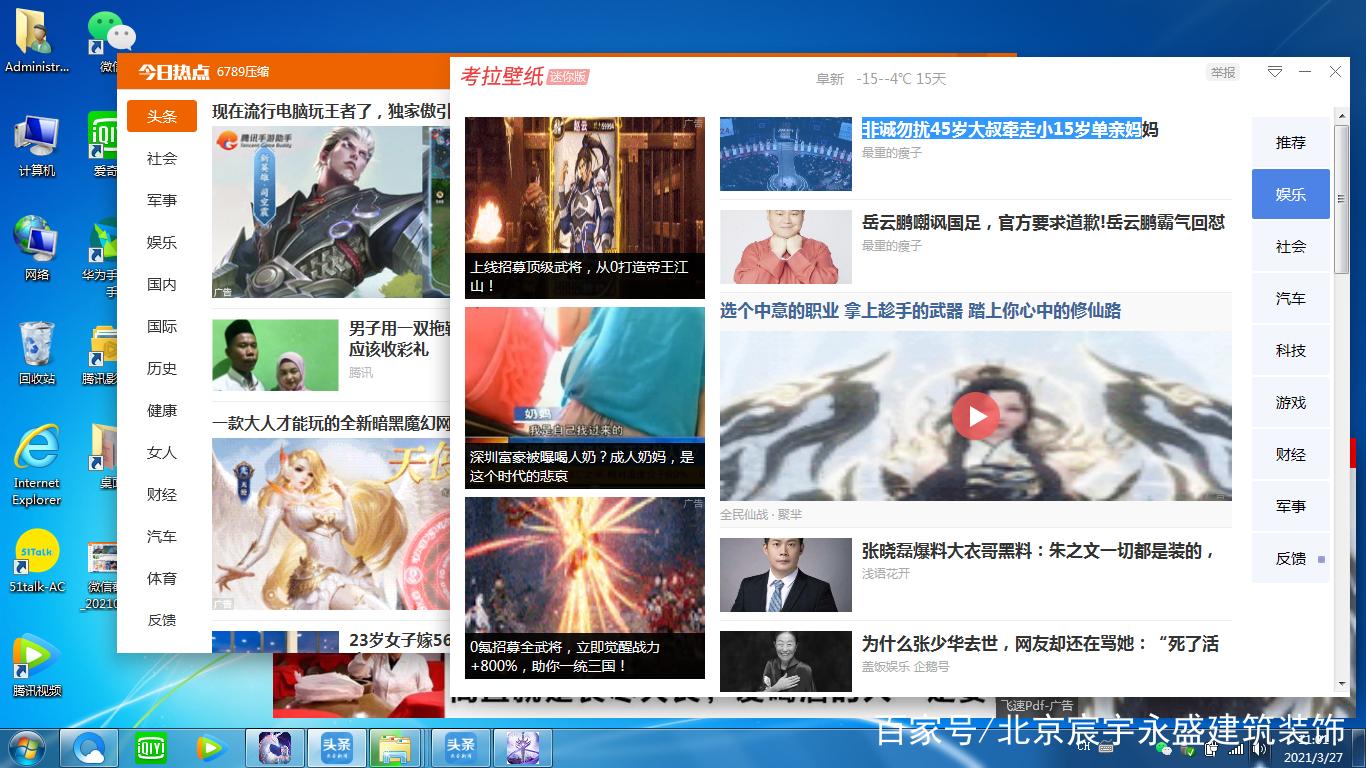Select 健康 tab in 今日热点 window
The height and width of the screenshot is (768, 1366).
(x=162, y=410)
